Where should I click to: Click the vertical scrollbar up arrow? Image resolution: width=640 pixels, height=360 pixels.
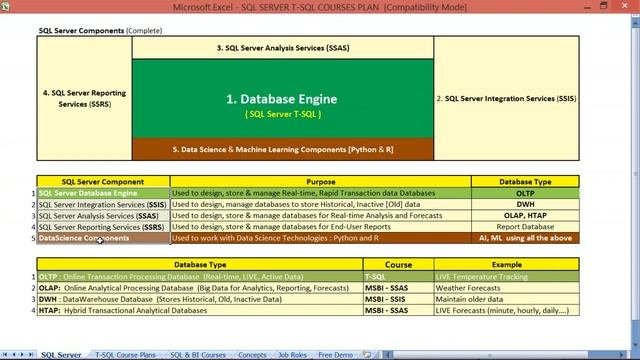coord(636,24)
